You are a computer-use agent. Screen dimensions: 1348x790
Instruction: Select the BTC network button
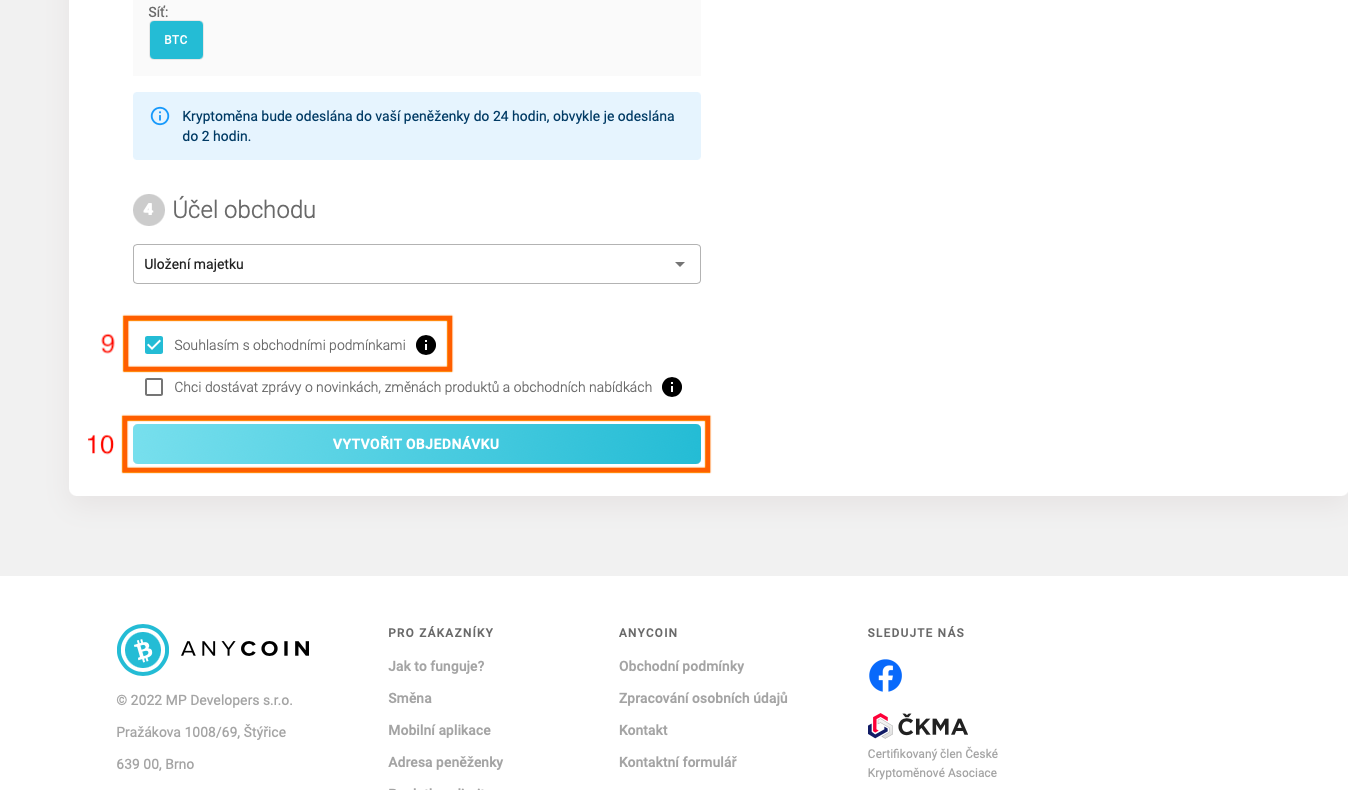point(176,40)
